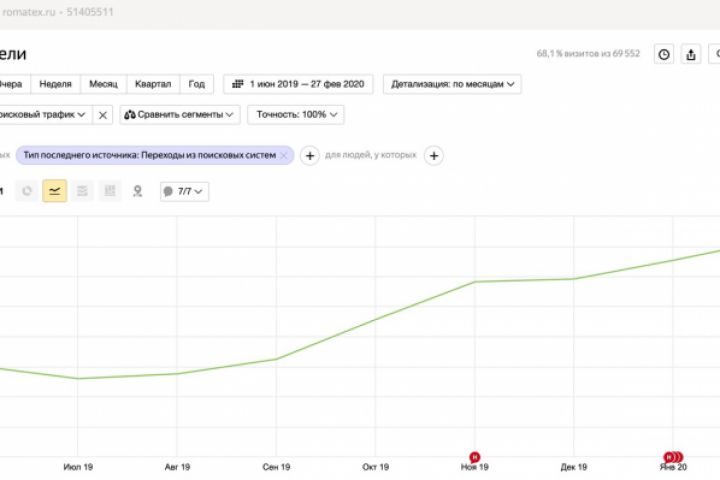Select the column chart icon
This screenshot has width=720, height=480.
coord(110,191)
